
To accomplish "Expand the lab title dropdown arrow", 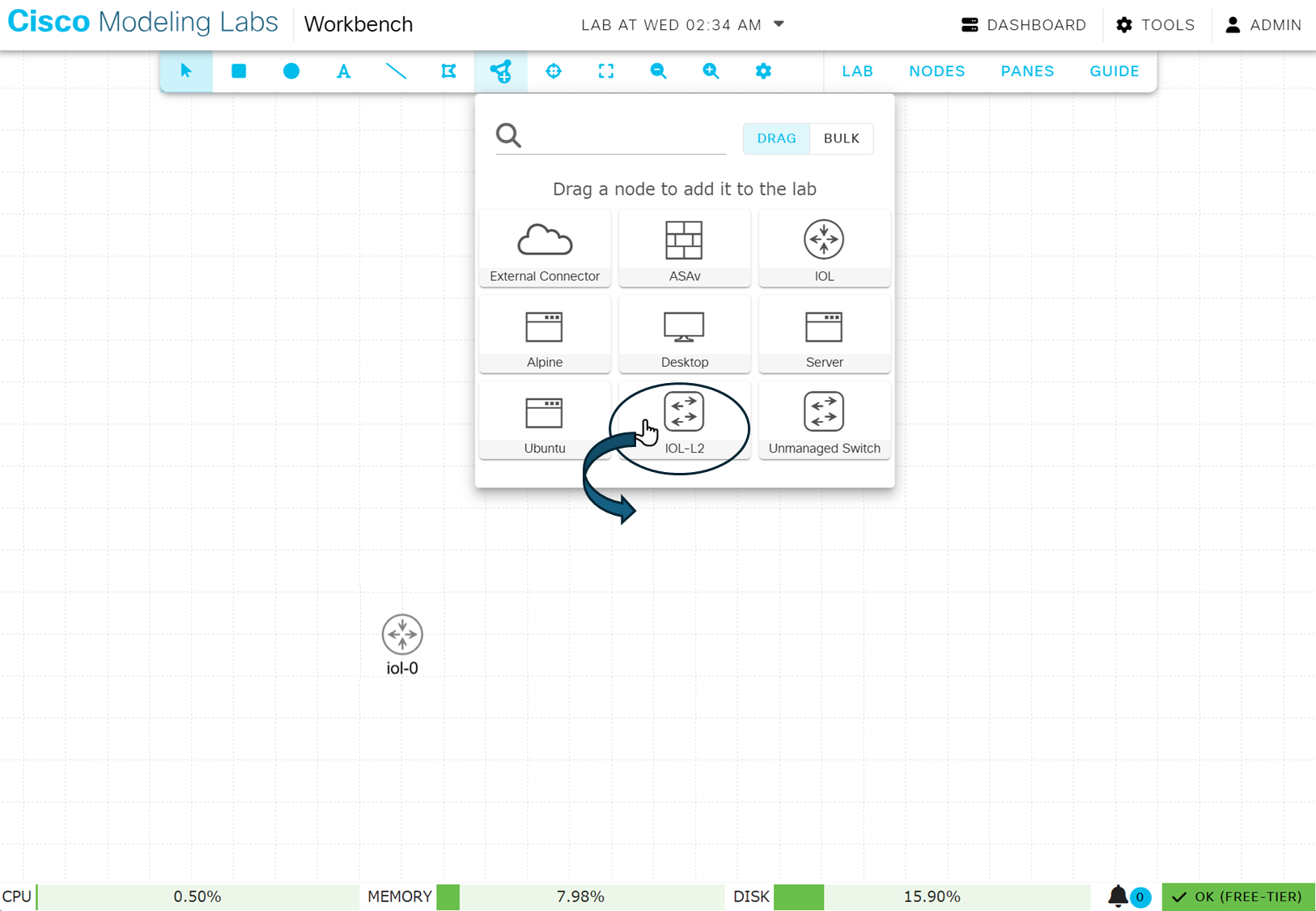I will (x=779, y=24).
